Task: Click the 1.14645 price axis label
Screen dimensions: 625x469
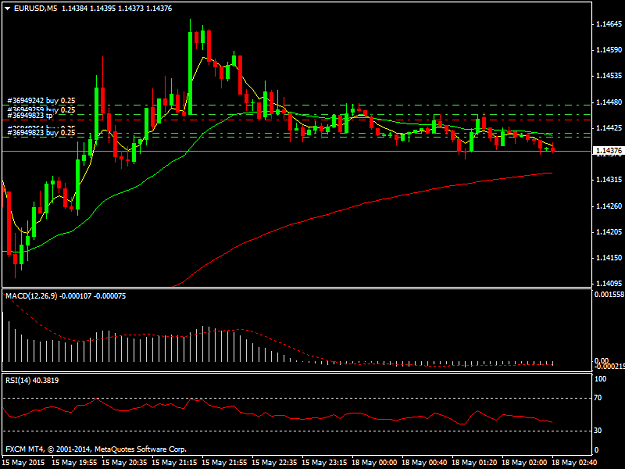Action: pyautogui.click(x=609, y=24)
